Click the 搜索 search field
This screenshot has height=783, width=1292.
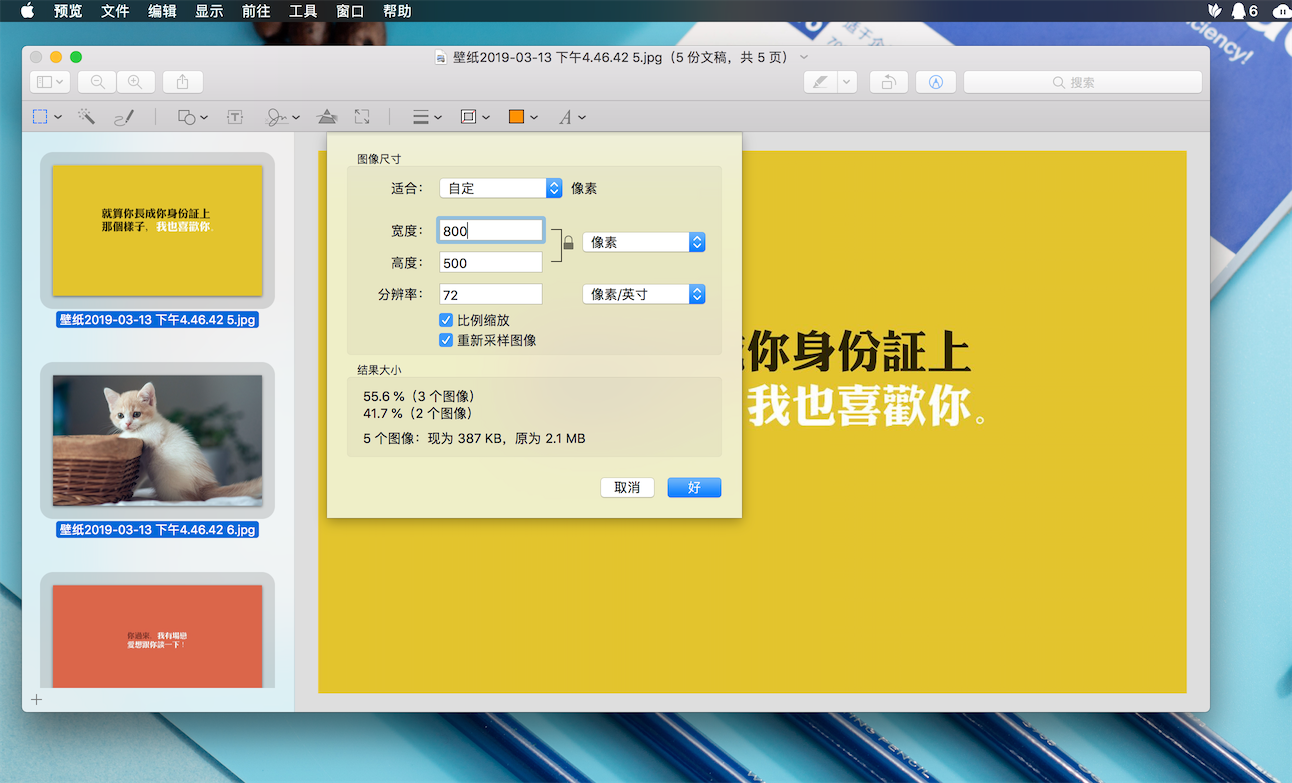(1083, 82)
